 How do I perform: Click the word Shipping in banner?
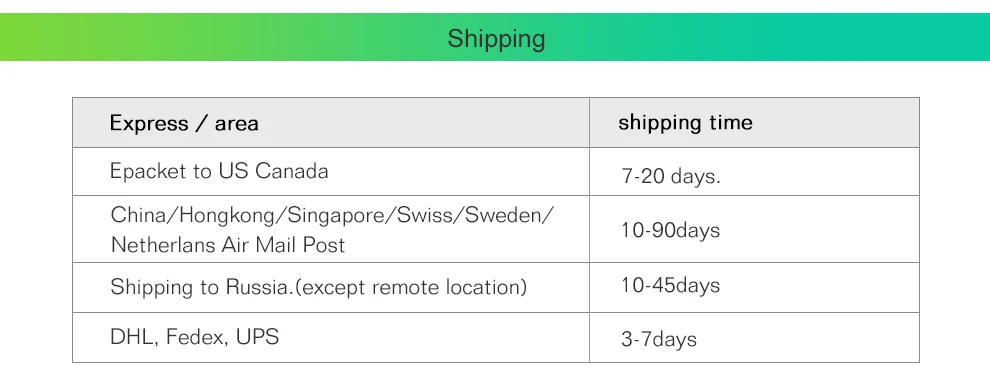pos(496,39)
